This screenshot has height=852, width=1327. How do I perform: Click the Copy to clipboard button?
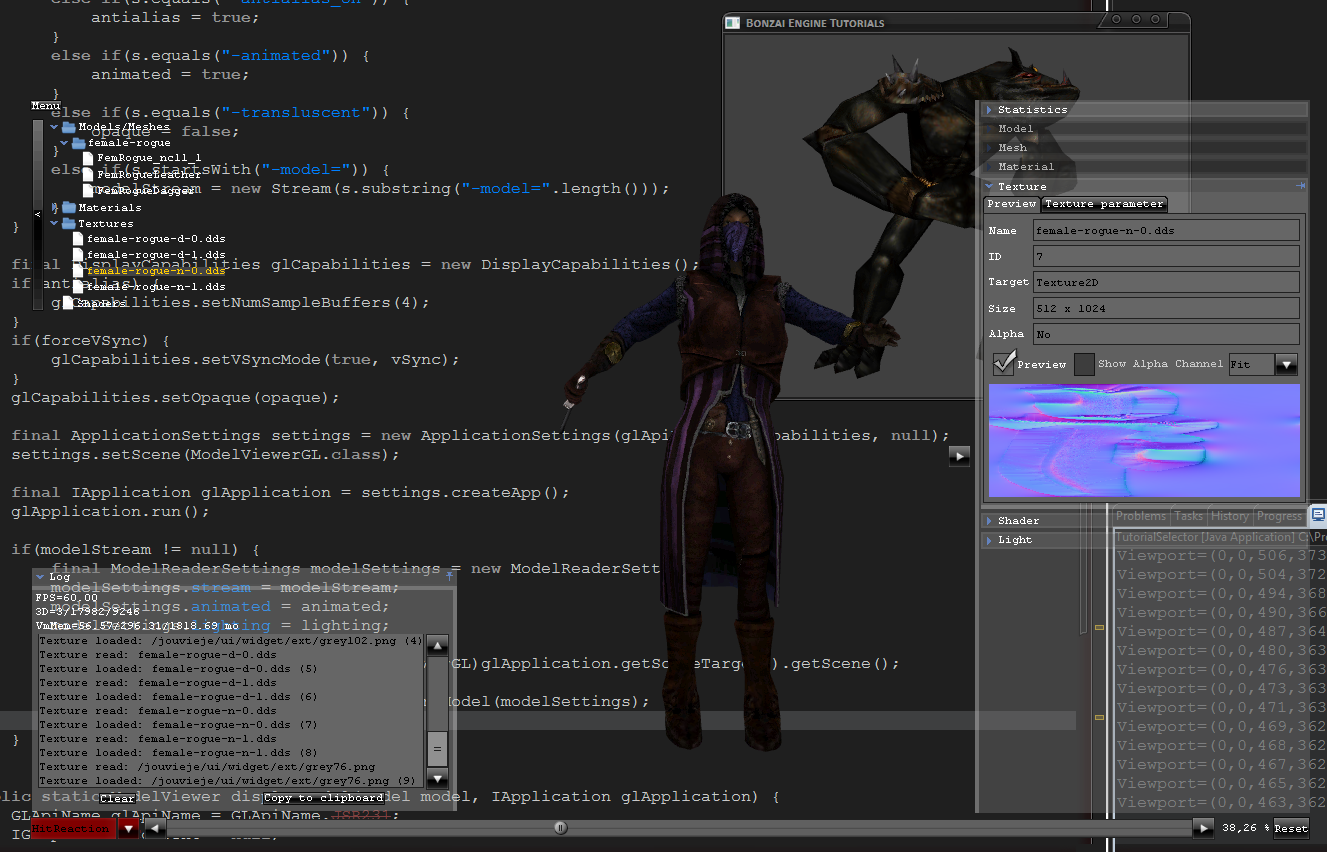tap(324, 798)
